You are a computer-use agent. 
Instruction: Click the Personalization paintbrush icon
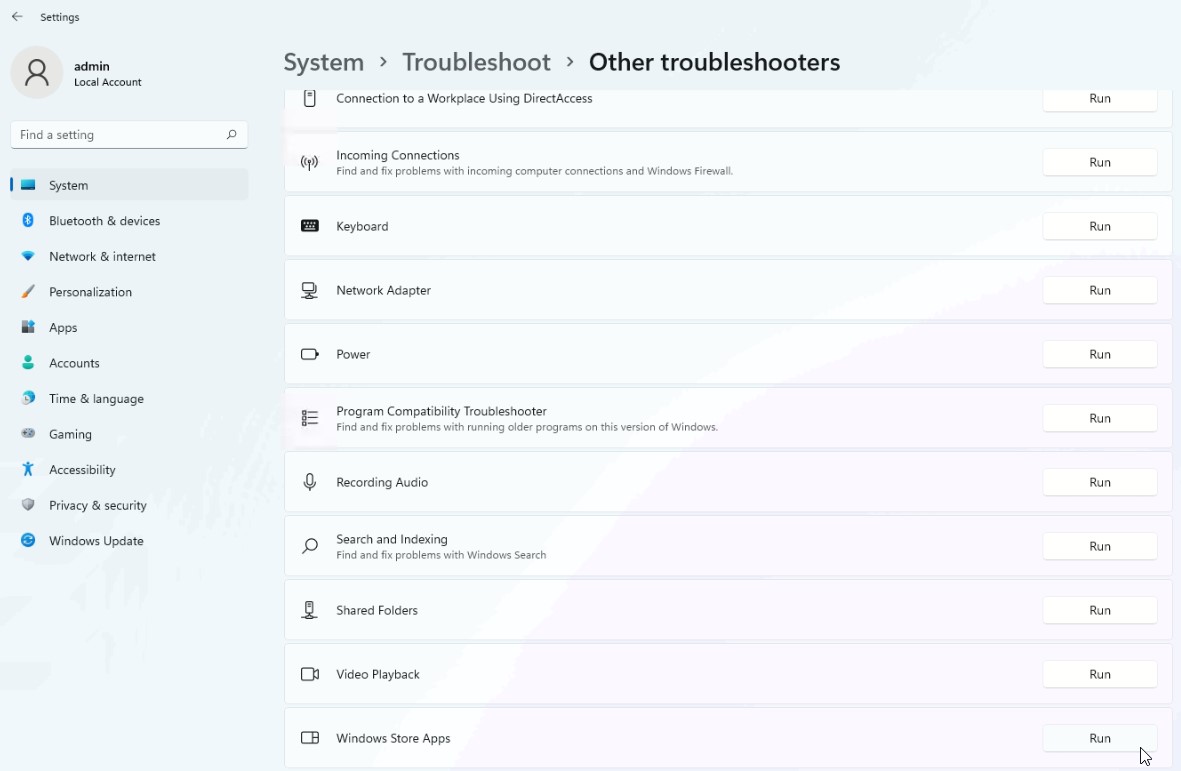click(x=28, y=292)
